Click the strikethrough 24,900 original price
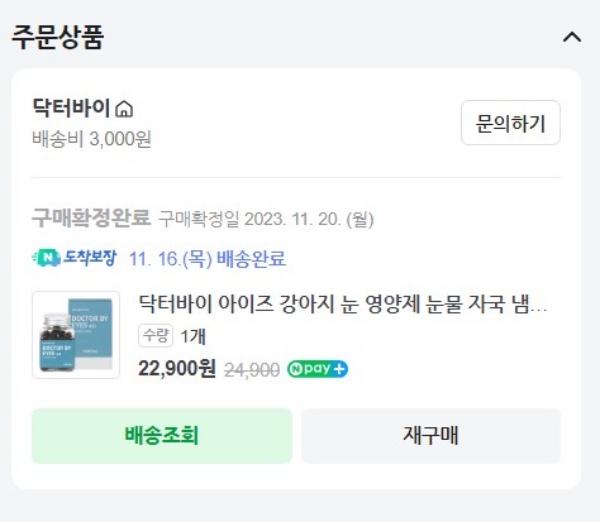Screen dimensions: 600x522 (252, 370)
